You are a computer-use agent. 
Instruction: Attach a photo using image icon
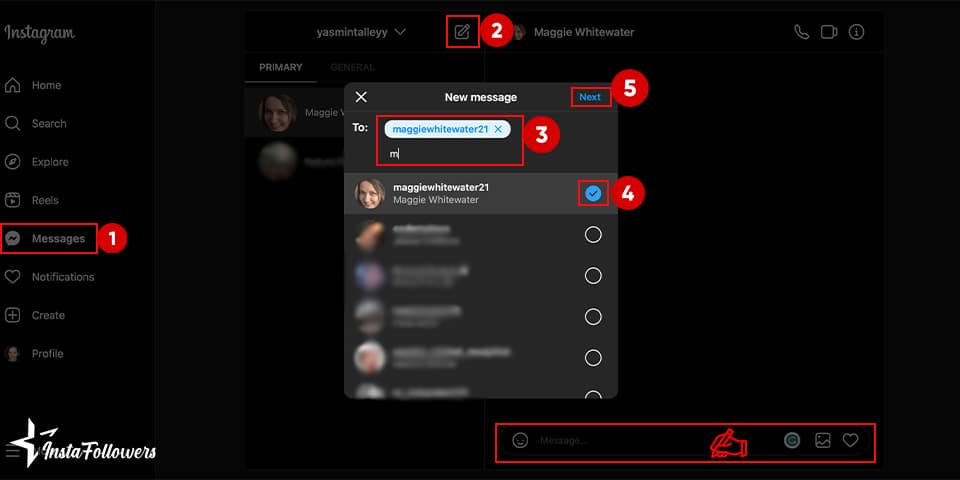click(x=823, y=440)
